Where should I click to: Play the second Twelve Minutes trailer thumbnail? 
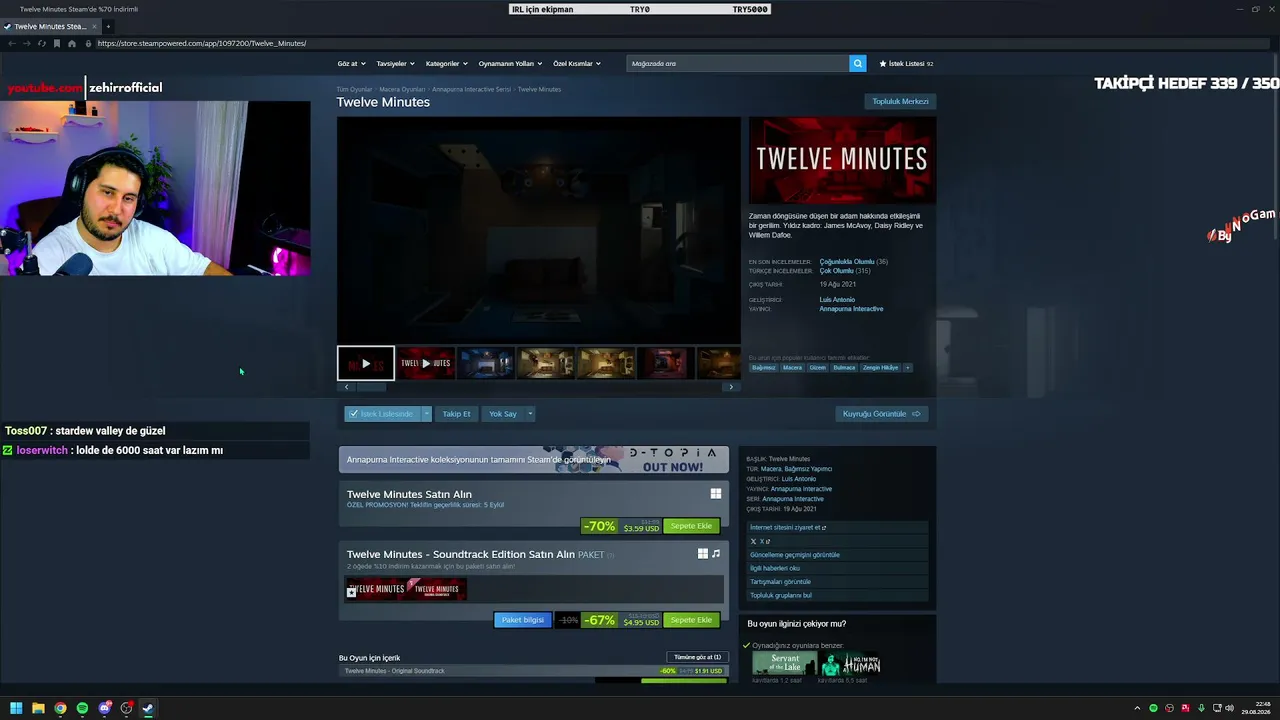pyautogui.click(x=426, y=363)
